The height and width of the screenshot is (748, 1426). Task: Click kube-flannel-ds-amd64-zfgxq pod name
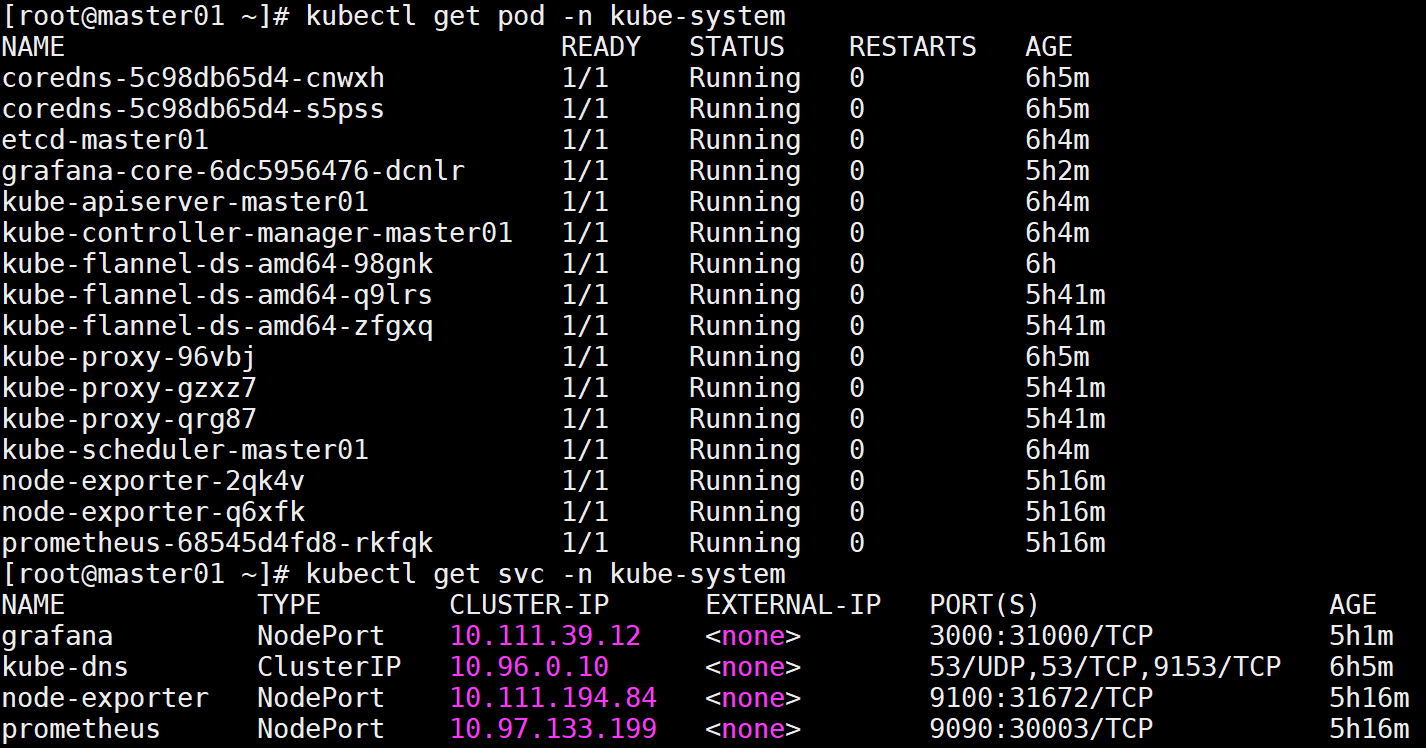[x=217, y=326]
